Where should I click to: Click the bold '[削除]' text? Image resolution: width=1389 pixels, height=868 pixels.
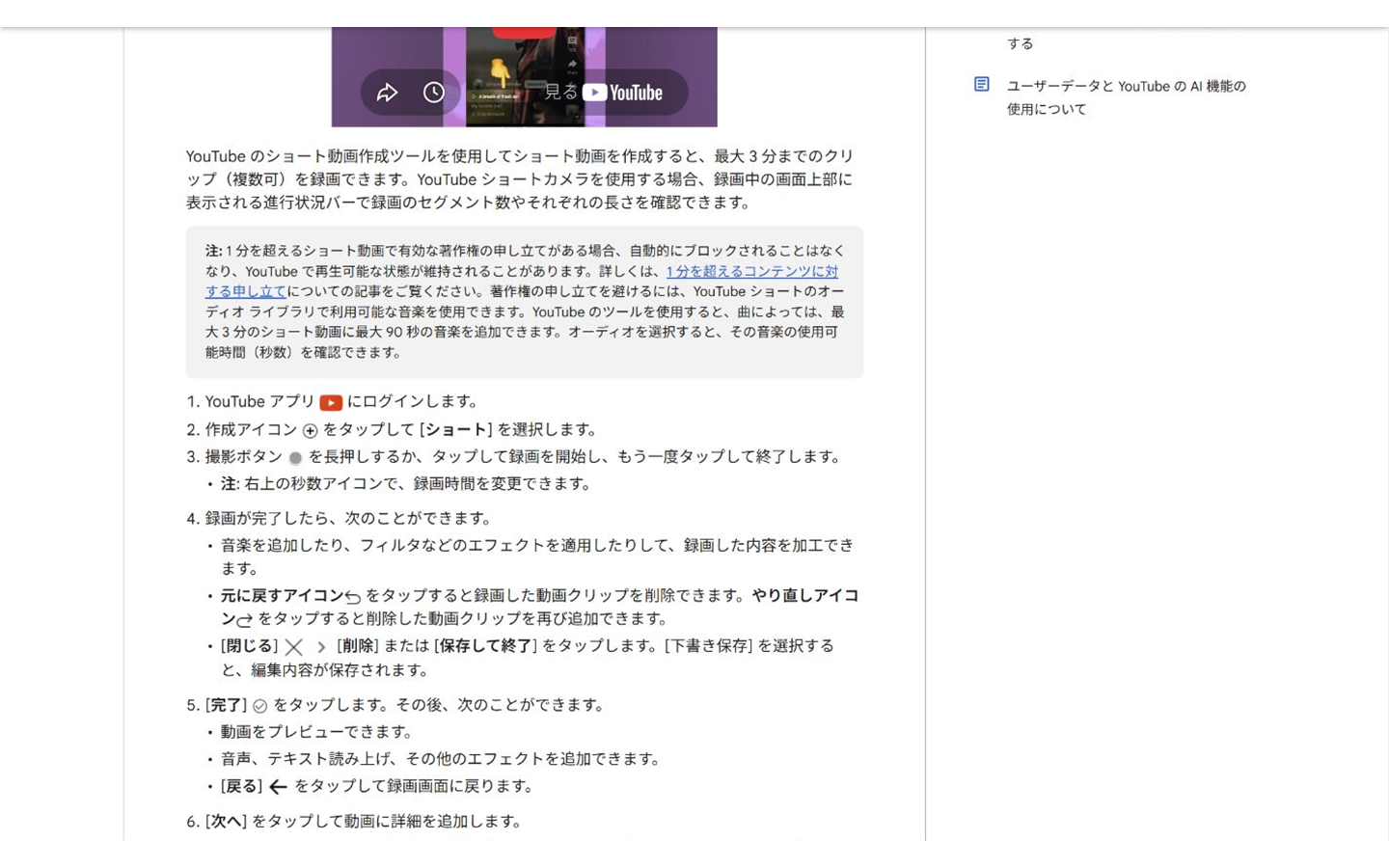click(358, 646)
